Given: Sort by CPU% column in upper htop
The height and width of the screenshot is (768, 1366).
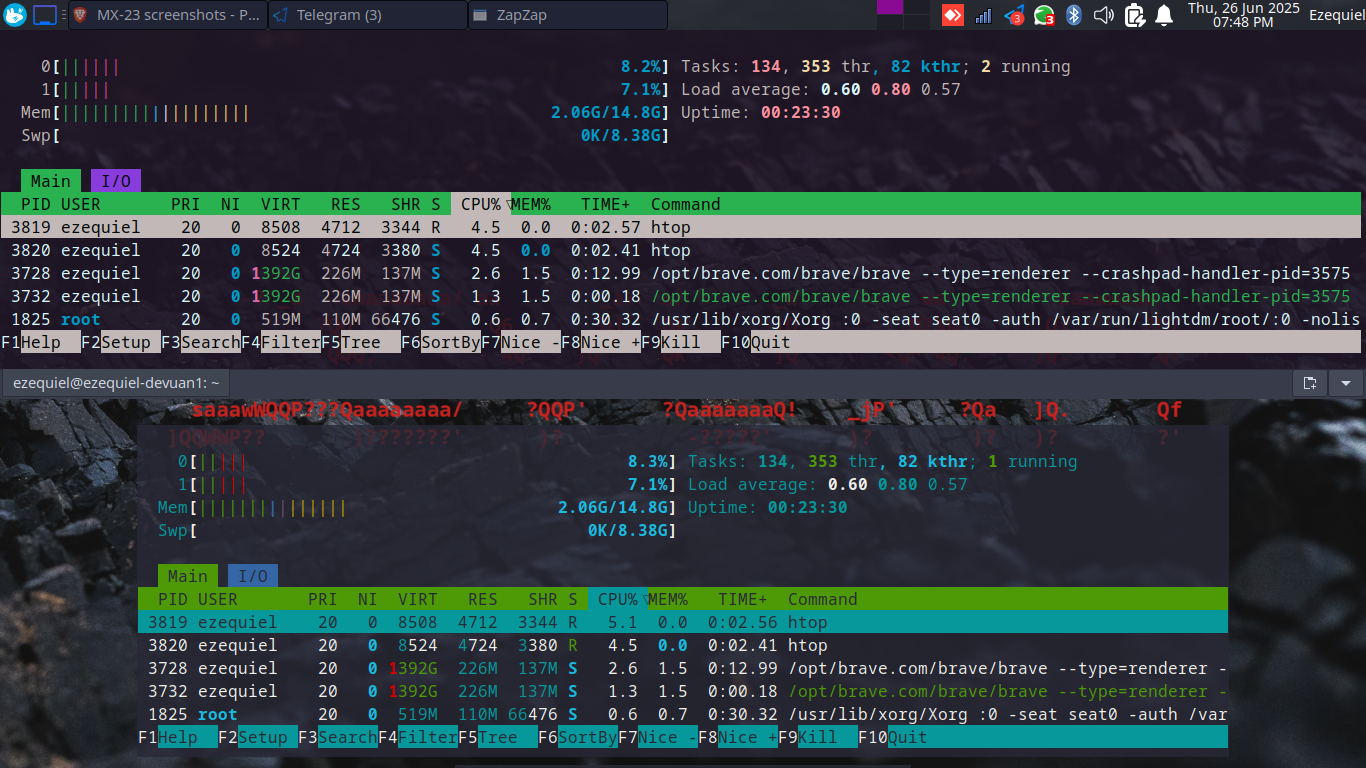Looking at the screenshot, I should pos(481,204).
